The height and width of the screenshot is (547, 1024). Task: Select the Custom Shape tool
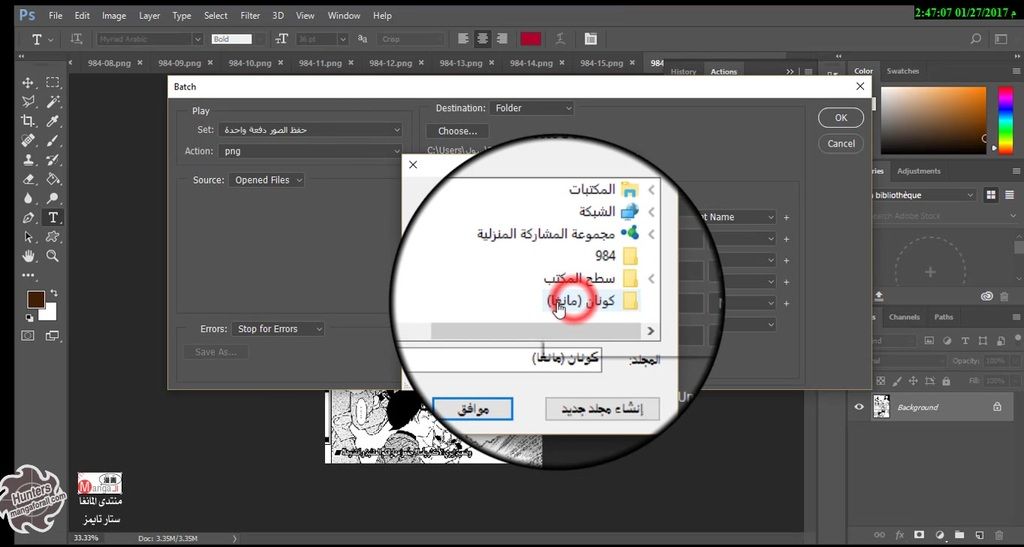[x=53, y=237]
